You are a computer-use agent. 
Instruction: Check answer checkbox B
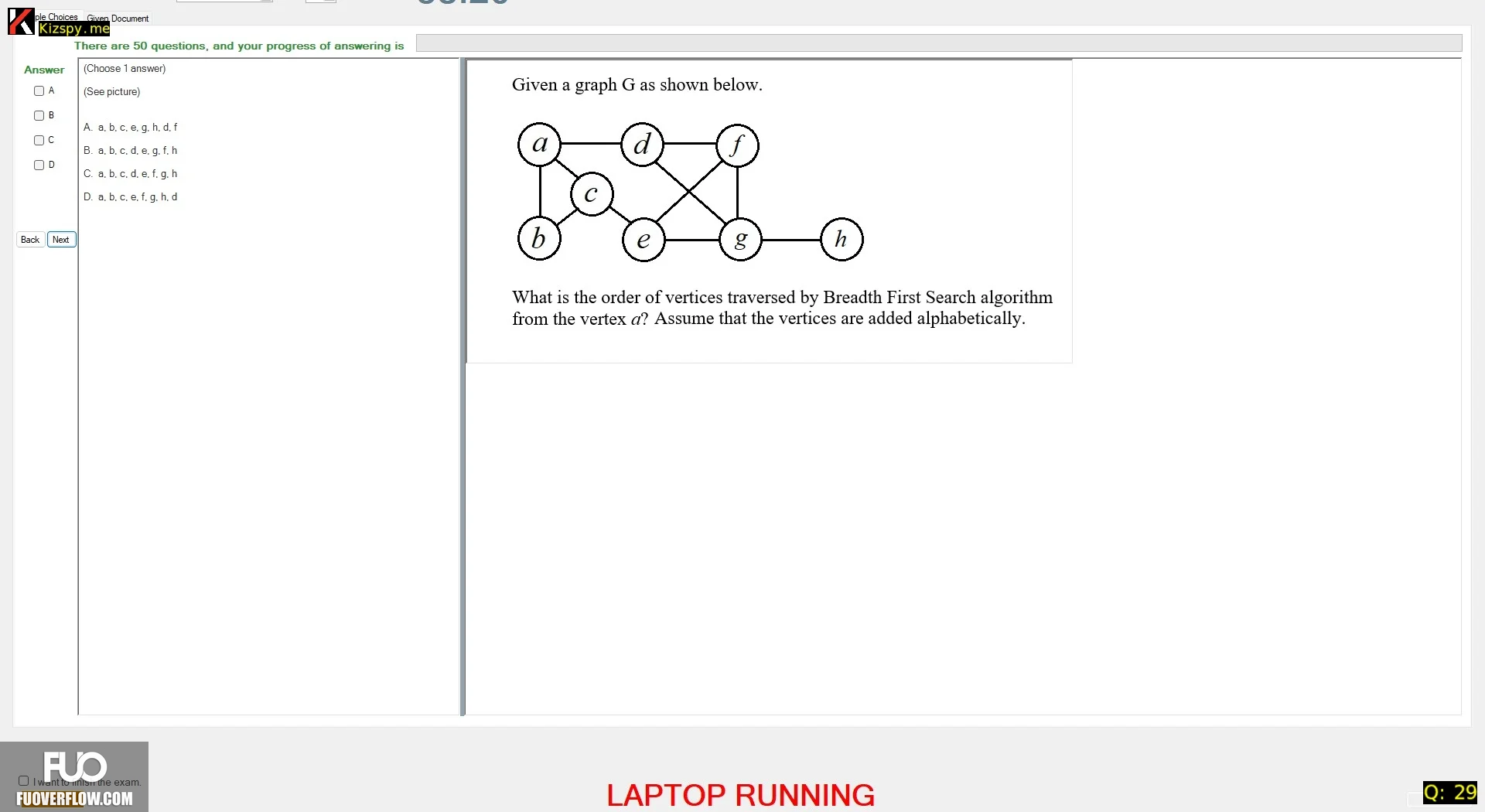tap(39, 116)
